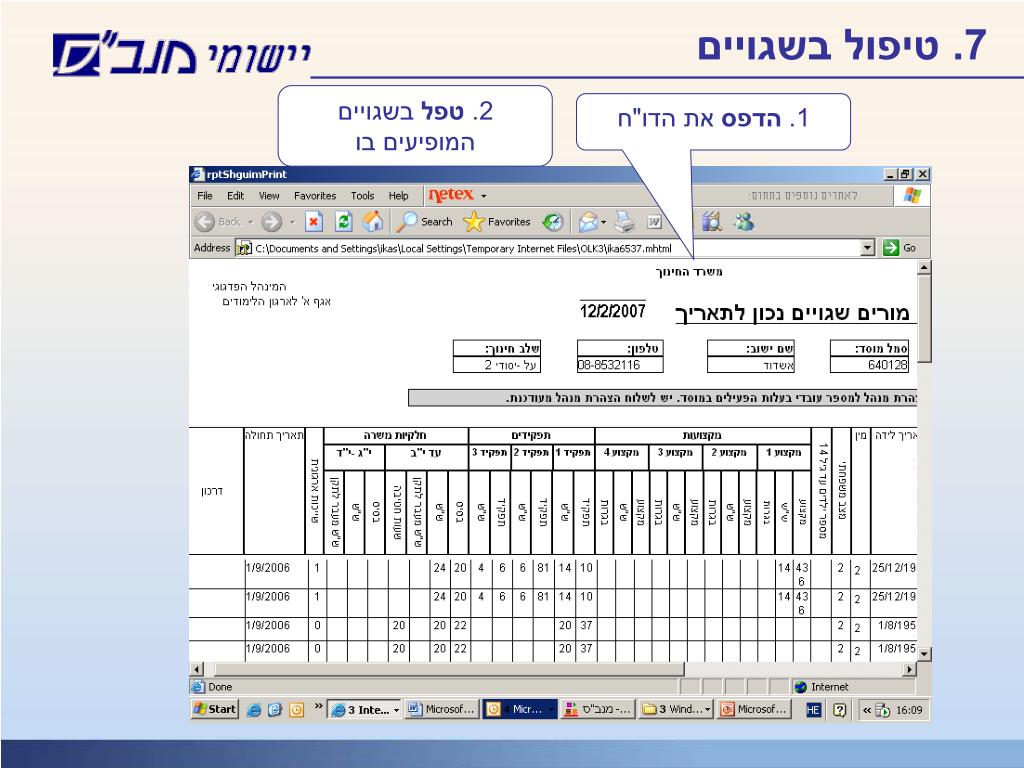The image size is (1024, 768).
Task: Launch Internet Explorer from the quick launch
Action: (254, 710)
